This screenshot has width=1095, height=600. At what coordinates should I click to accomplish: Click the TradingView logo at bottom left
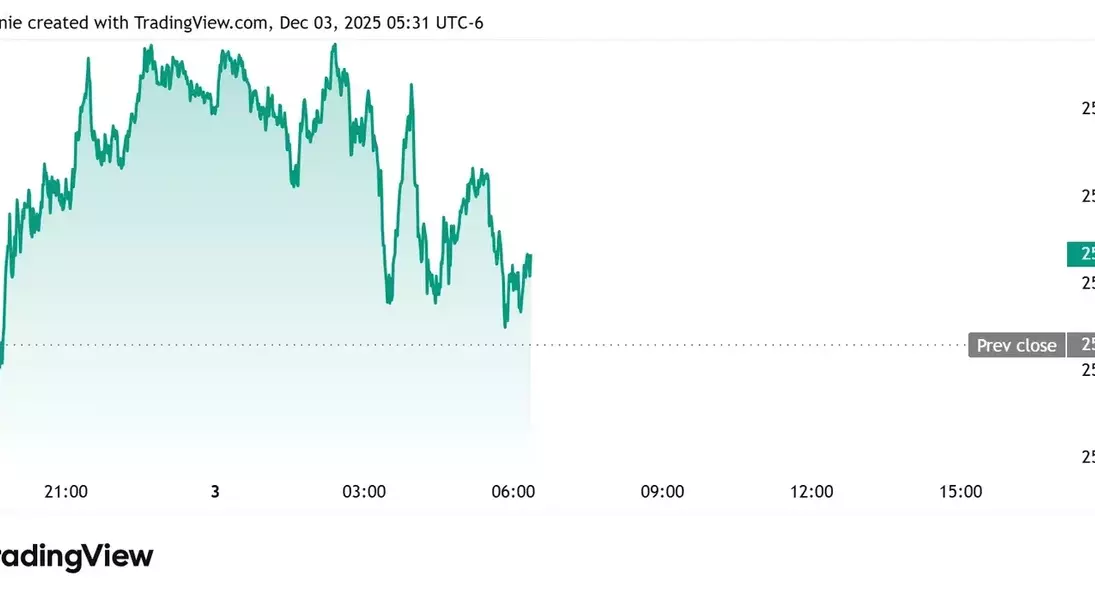(x=77, y=557)
